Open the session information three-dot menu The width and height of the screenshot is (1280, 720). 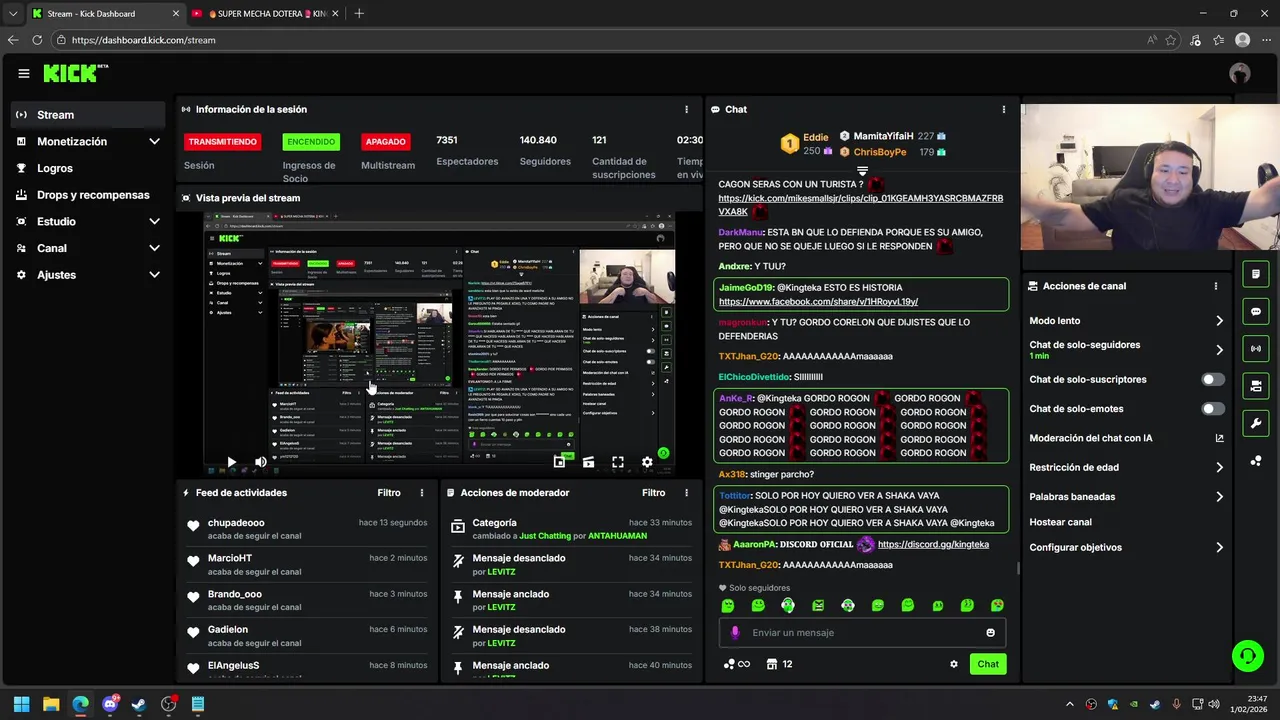[x=686, y=109]
